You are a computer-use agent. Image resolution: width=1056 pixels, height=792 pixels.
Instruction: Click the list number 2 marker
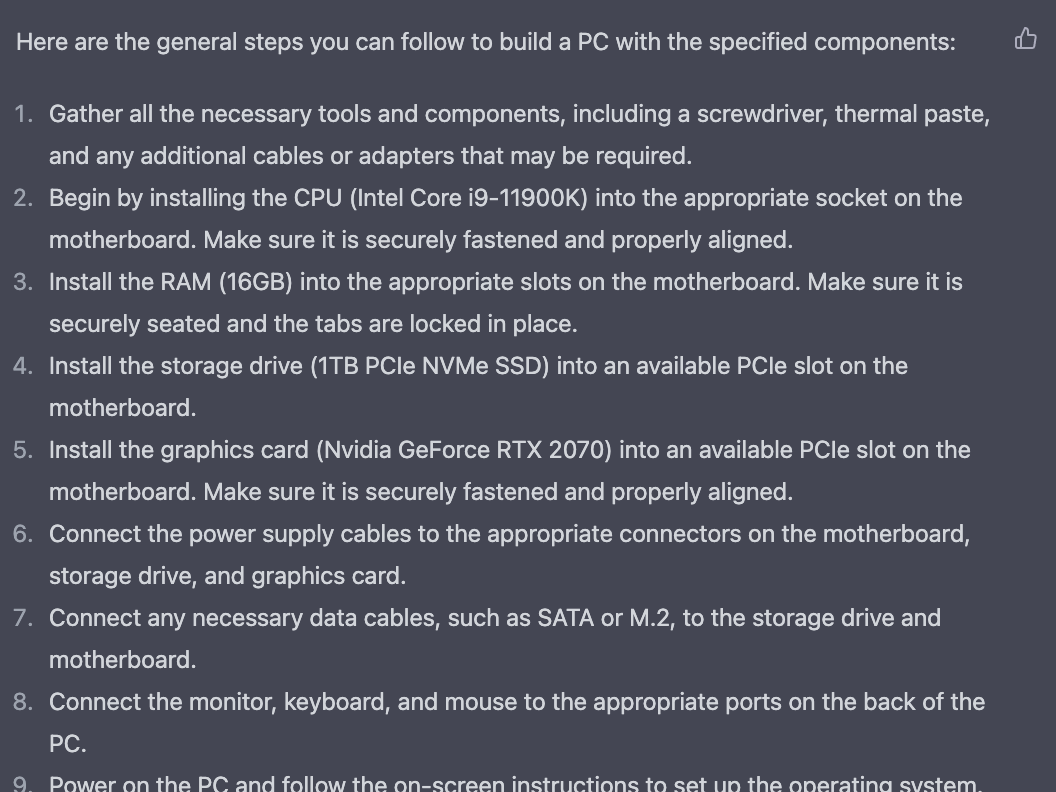pos(24,198)
